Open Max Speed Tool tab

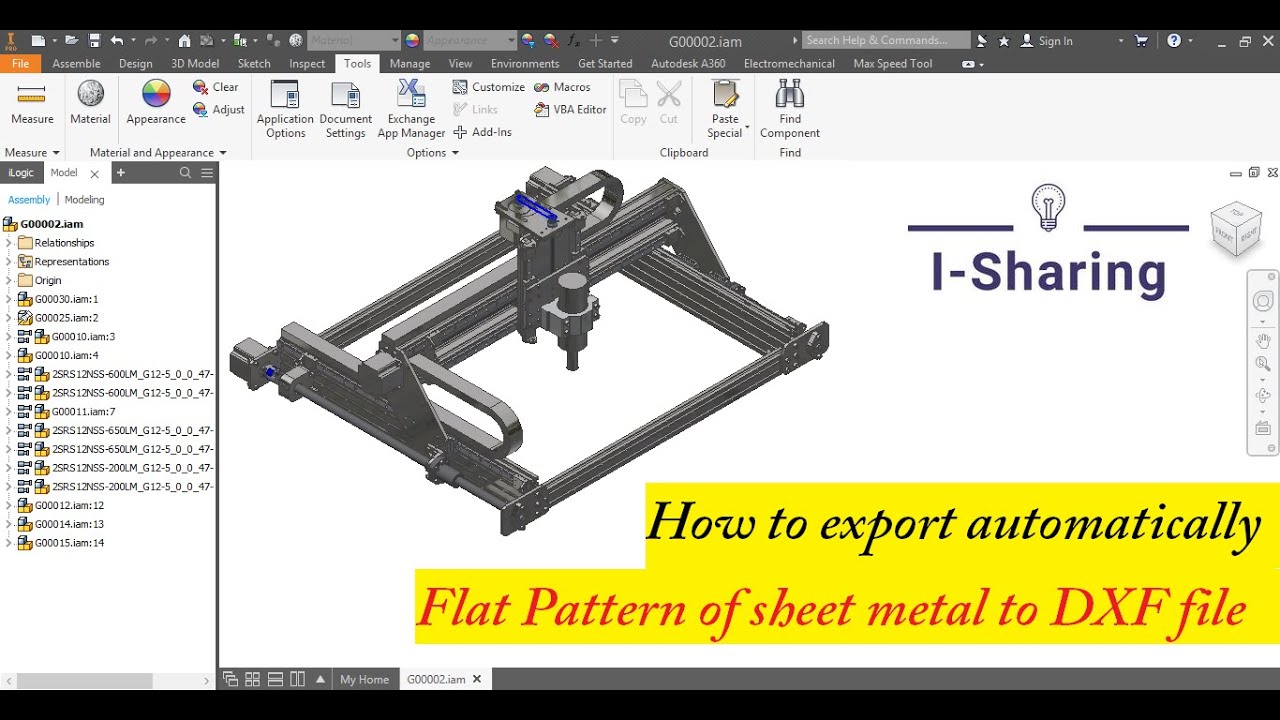tap(893, 63)
